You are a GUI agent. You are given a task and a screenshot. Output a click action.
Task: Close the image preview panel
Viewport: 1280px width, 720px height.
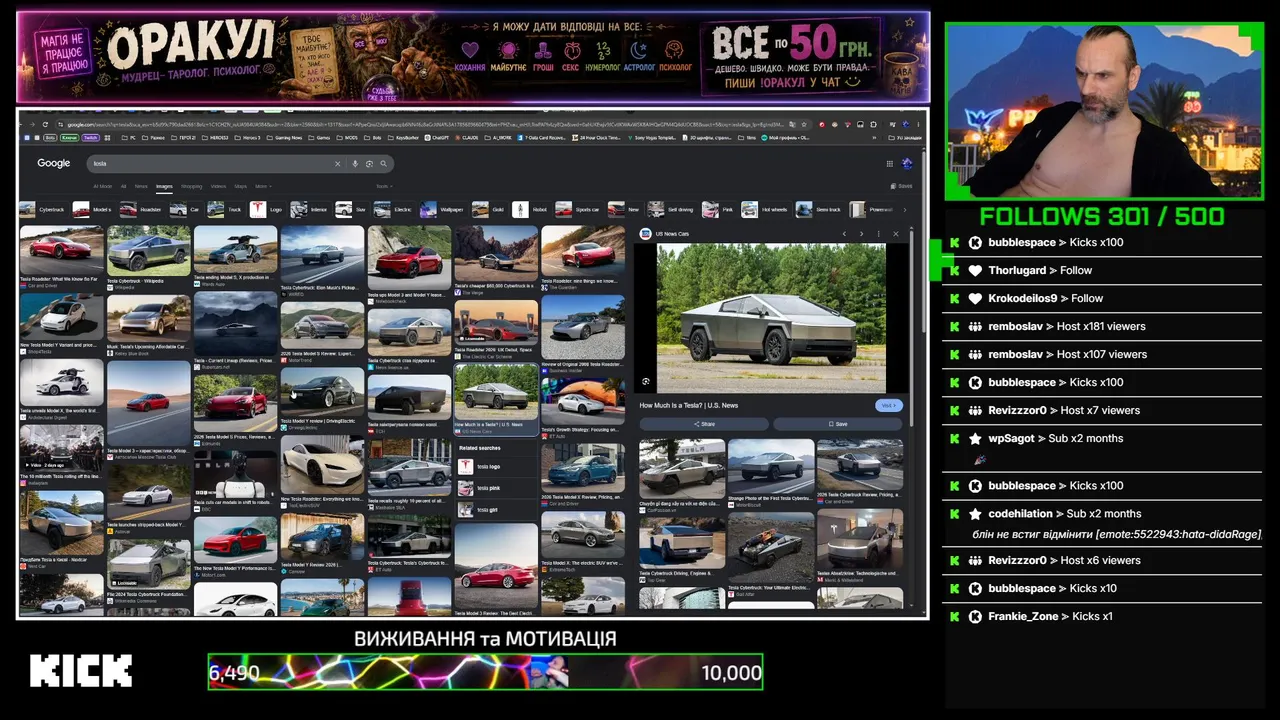point(896,234)
